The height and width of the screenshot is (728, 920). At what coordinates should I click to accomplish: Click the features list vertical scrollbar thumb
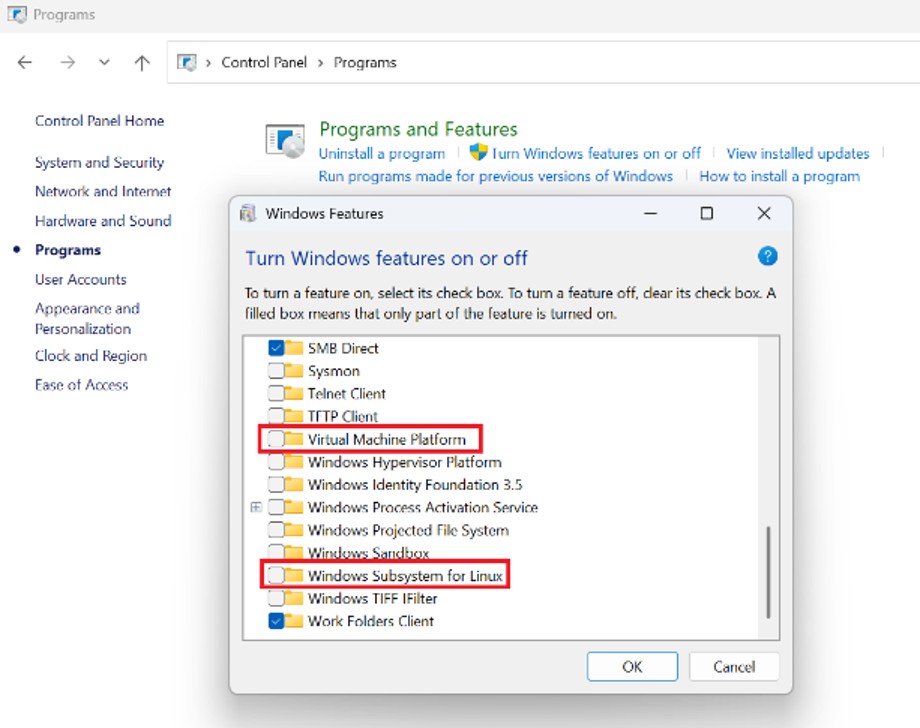point(768,572)
